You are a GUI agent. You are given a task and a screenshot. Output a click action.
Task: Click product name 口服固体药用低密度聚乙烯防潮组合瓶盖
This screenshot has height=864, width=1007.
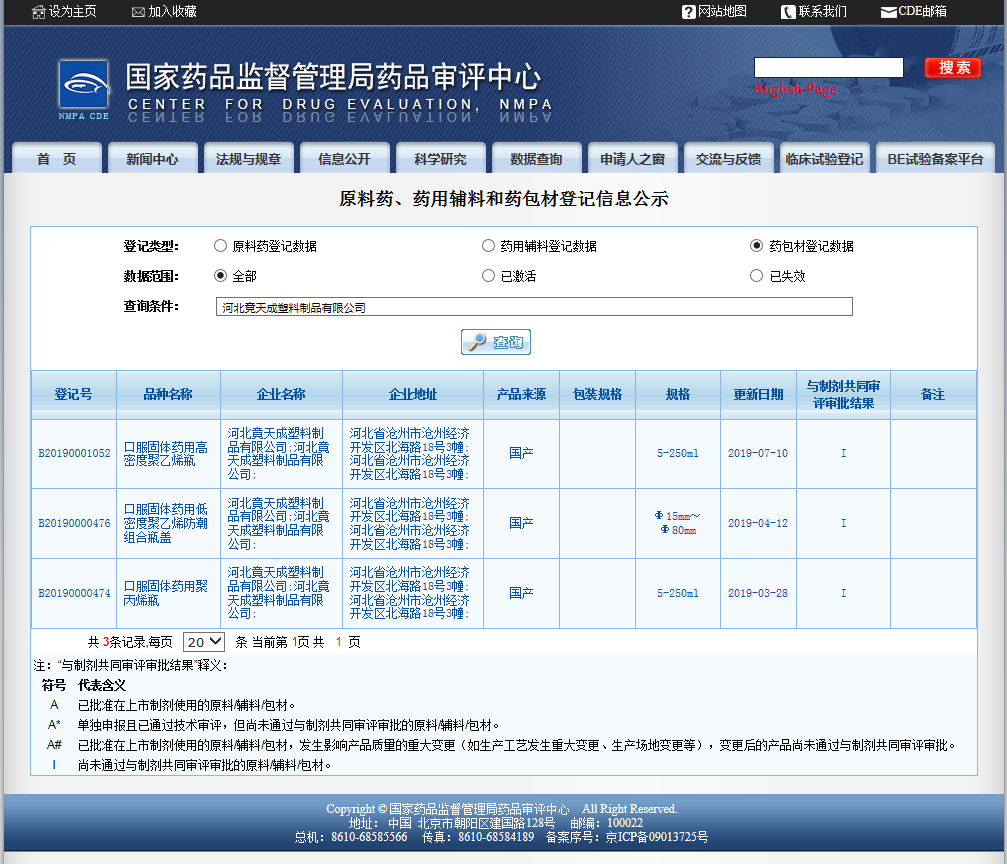pos(166,524)
